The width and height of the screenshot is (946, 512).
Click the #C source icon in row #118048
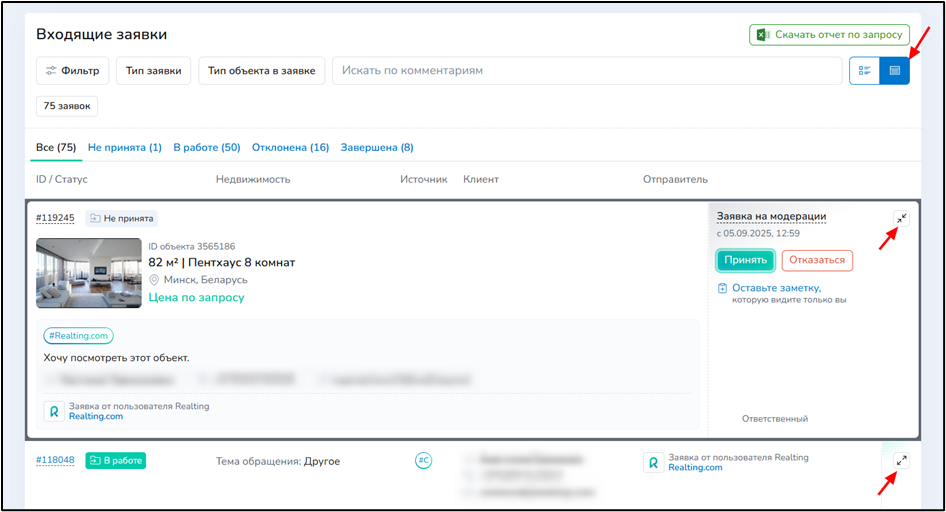tap(423, 461)
